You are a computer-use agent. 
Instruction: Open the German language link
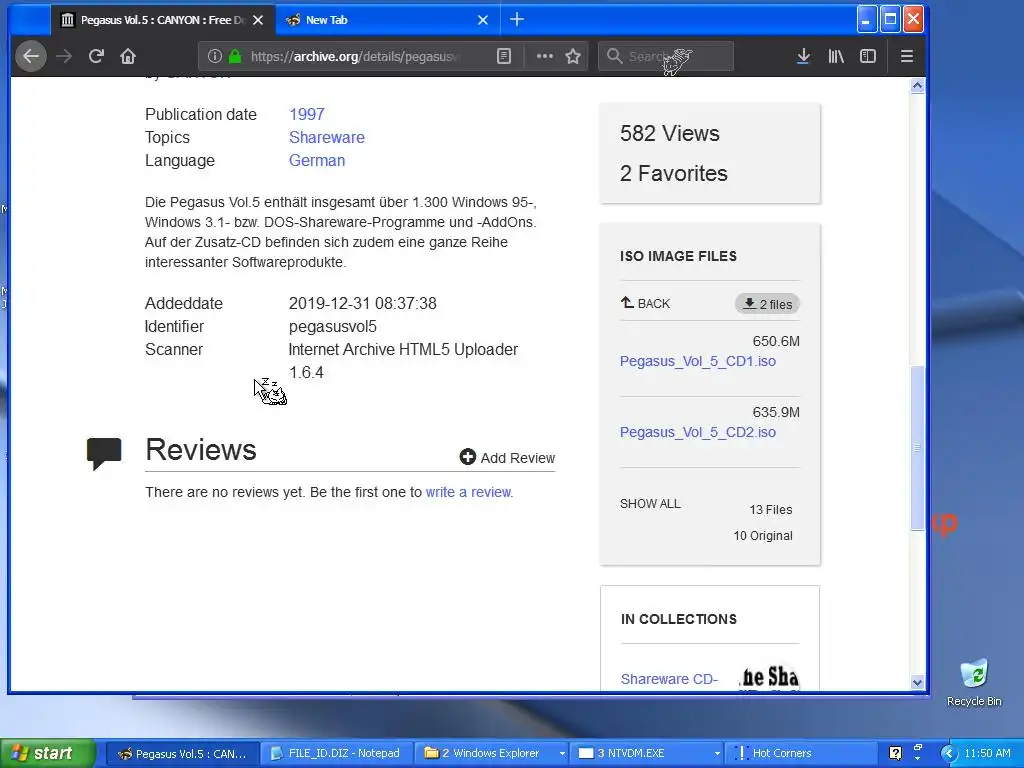pyautogui.click(x=317, y=160)
